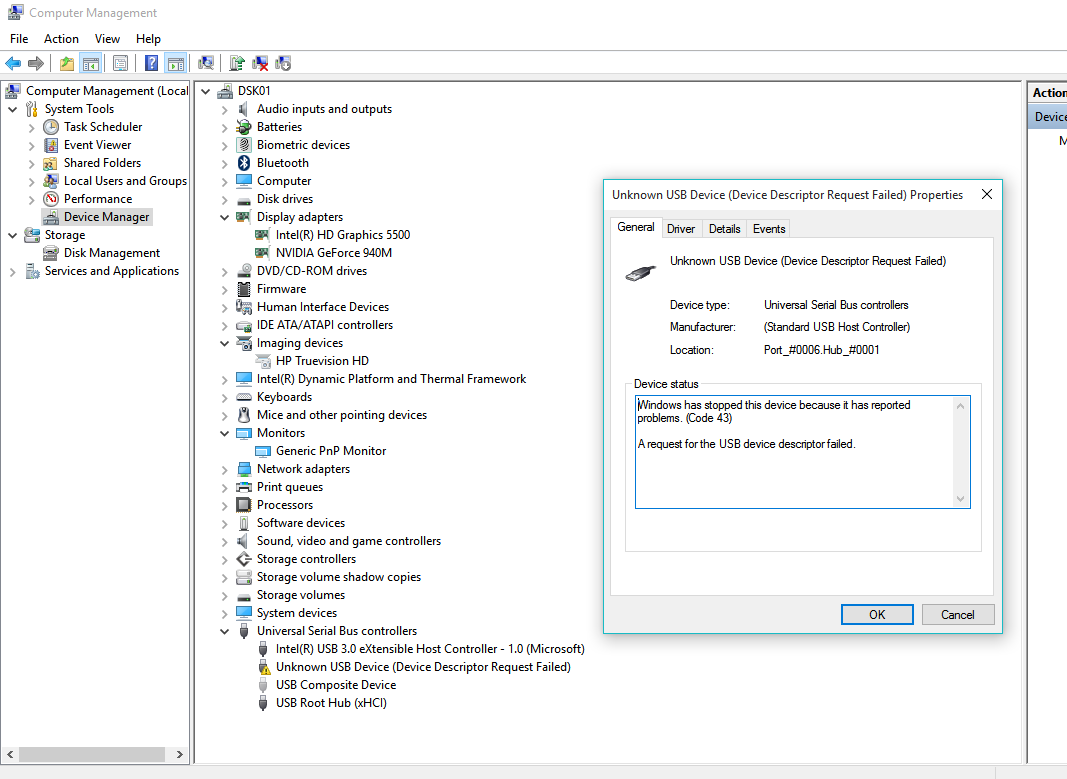Click the Uninstall device toolbar icon
This screenshot has height=779, width=1067.
(x=259, y=63)
